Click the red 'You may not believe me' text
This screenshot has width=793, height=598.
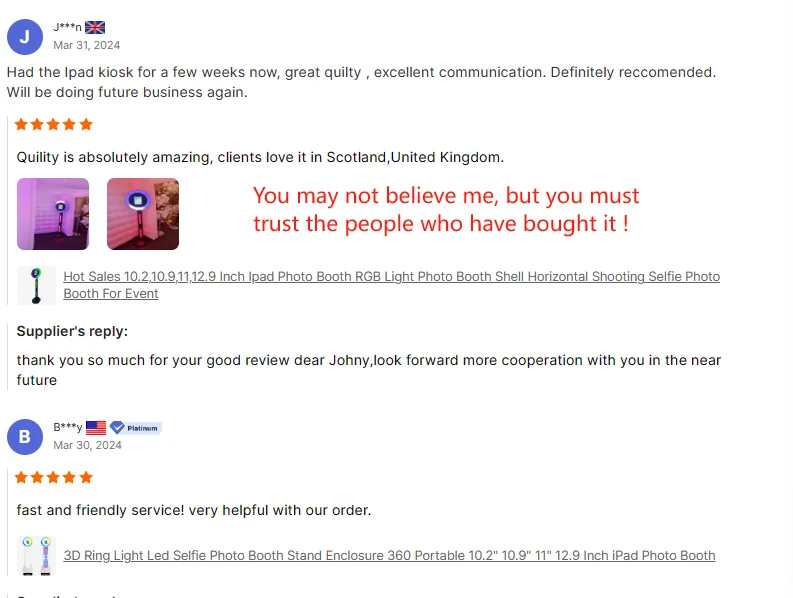click(x=446, y=209)
